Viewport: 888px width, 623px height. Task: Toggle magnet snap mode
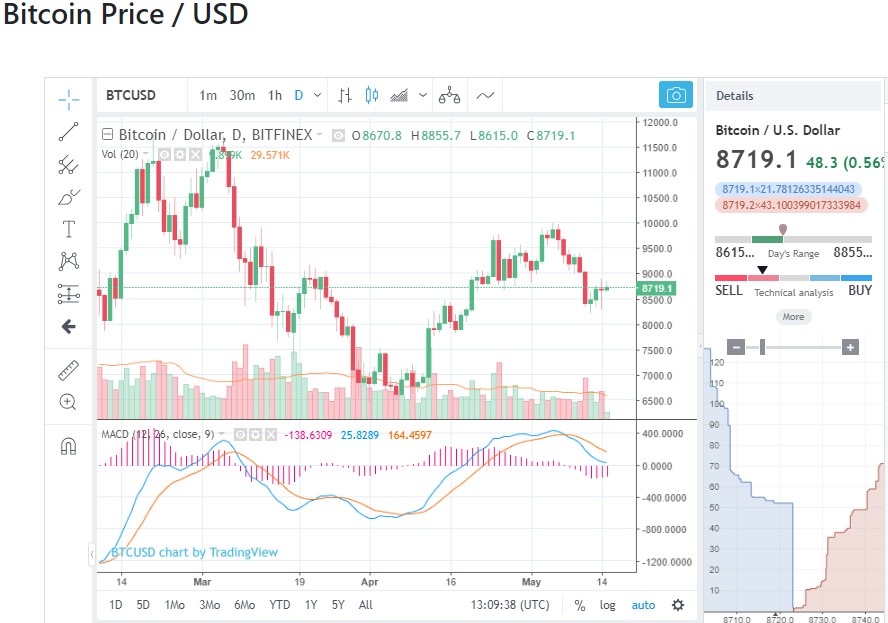pyautogui.click(x=68, y=447)
